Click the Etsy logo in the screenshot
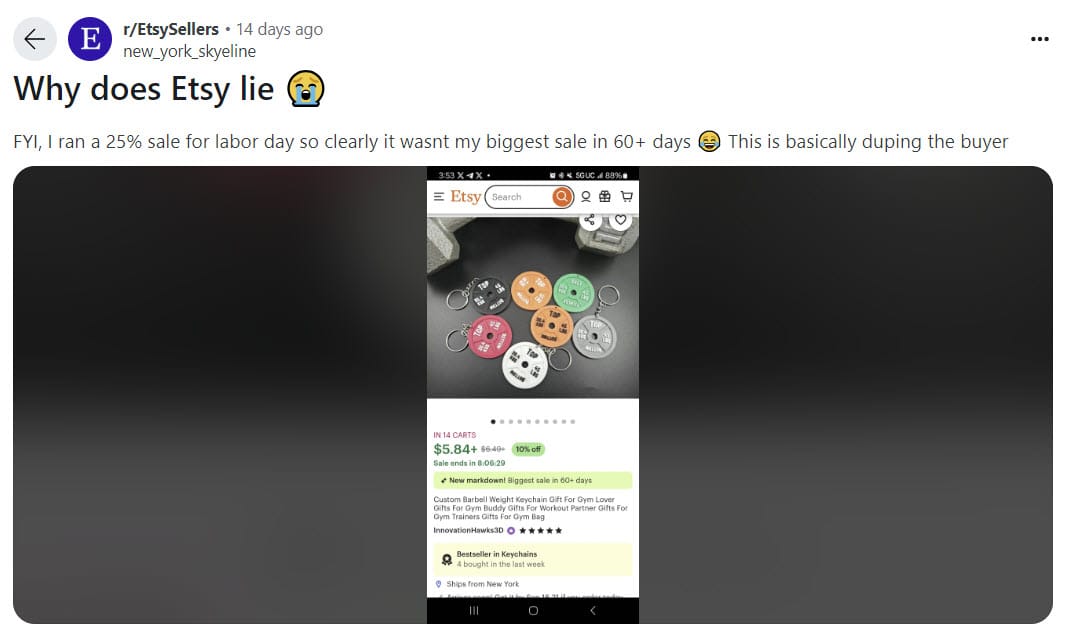This screenshot has height=632, width=1066. pos(466,197)
